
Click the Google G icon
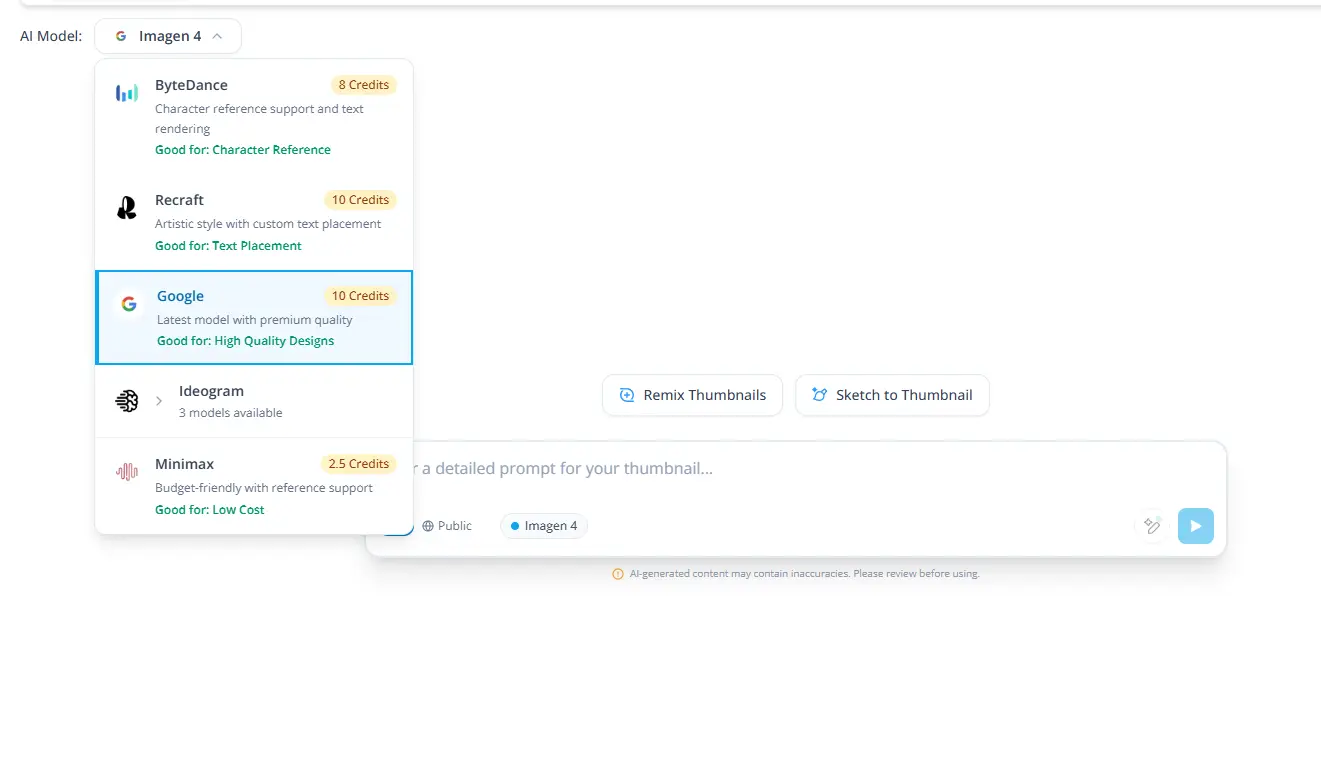click(128, 303)
